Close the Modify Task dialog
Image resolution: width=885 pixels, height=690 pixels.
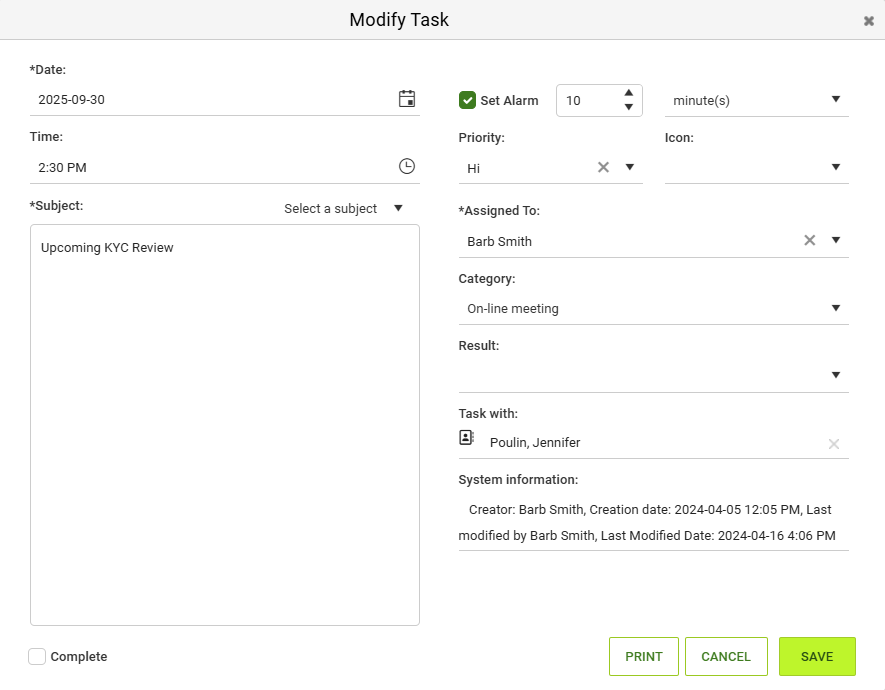(x=869, y=21)
